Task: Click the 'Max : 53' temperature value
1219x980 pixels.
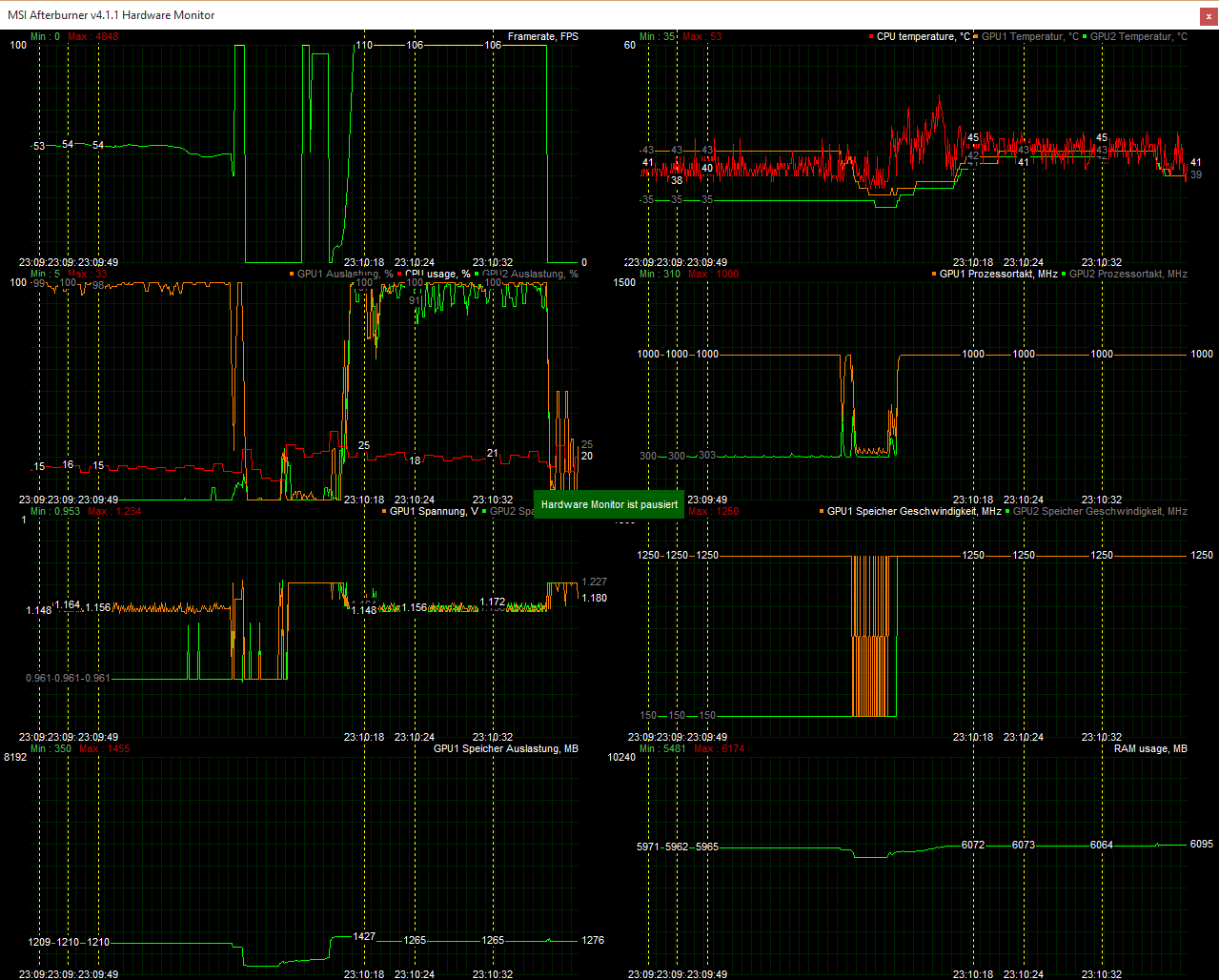Action: click(x=702, y=36)
